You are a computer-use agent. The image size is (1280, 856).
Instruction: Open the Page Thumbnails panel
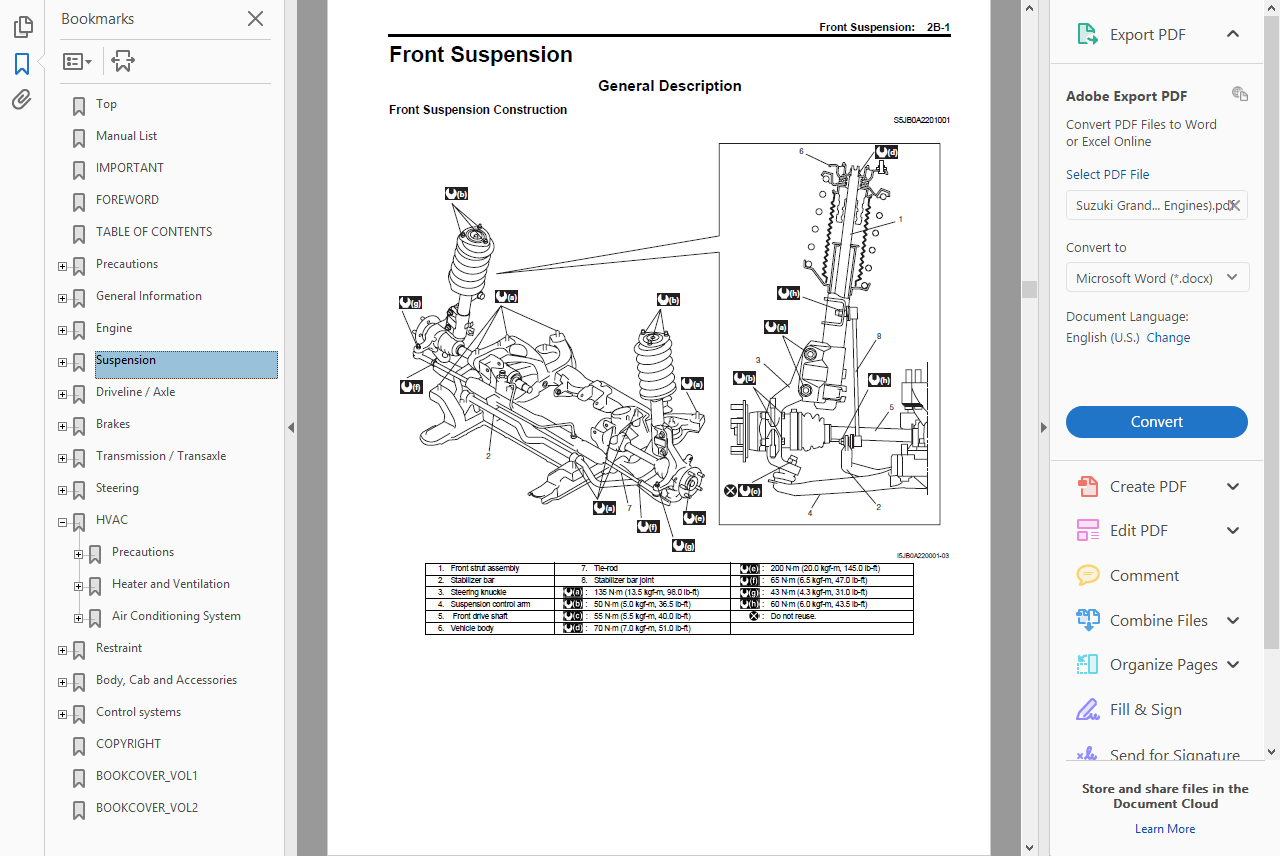pyautogui.click(x=22, y=27)
